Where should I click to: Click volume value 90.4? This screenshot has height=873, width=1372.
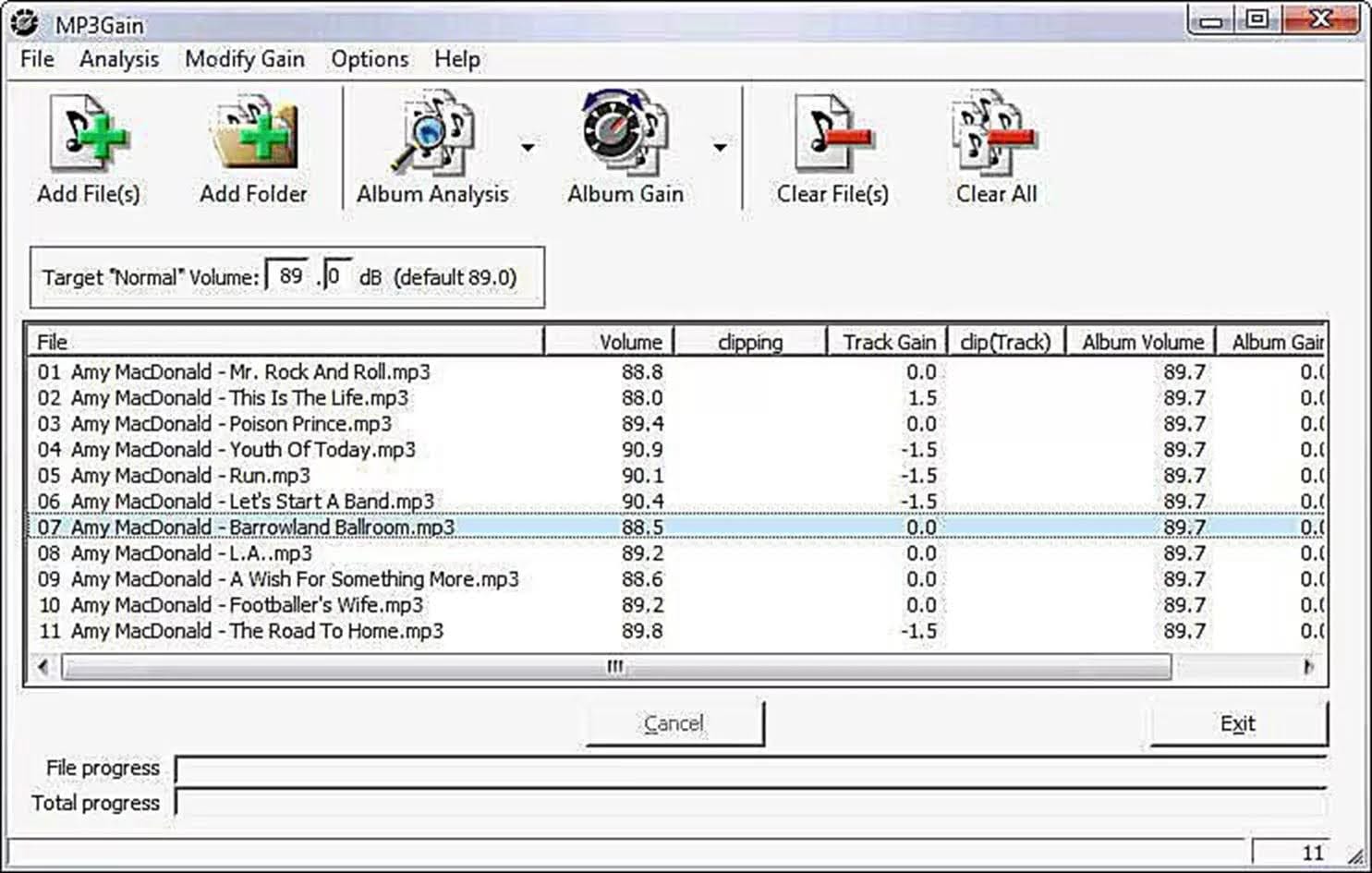[642, 502]
